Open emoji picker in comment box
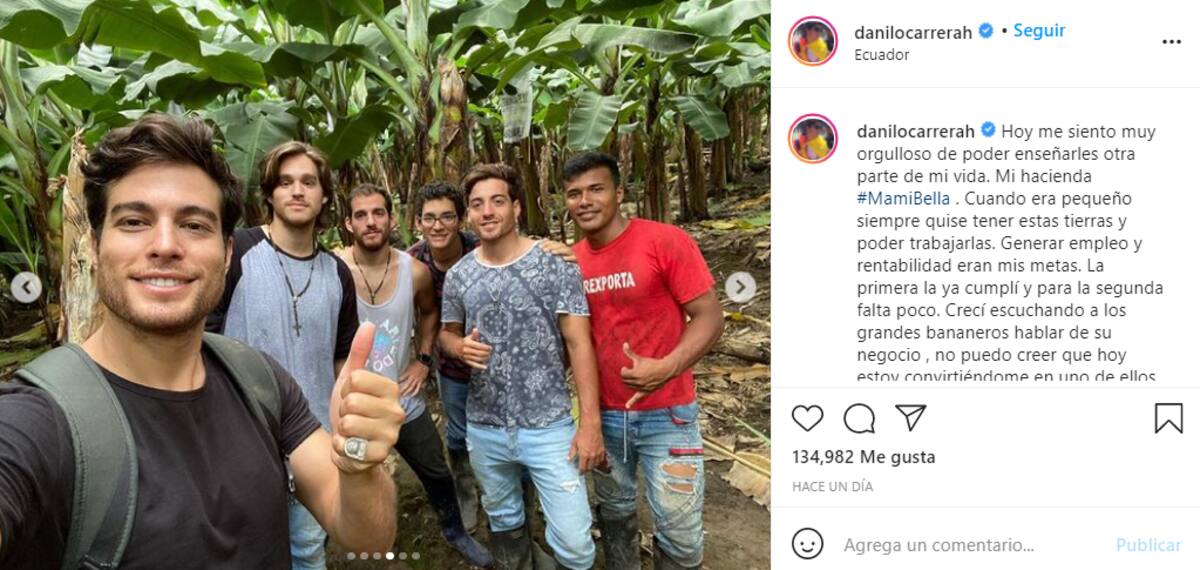1200x570 pixels. 808,544
